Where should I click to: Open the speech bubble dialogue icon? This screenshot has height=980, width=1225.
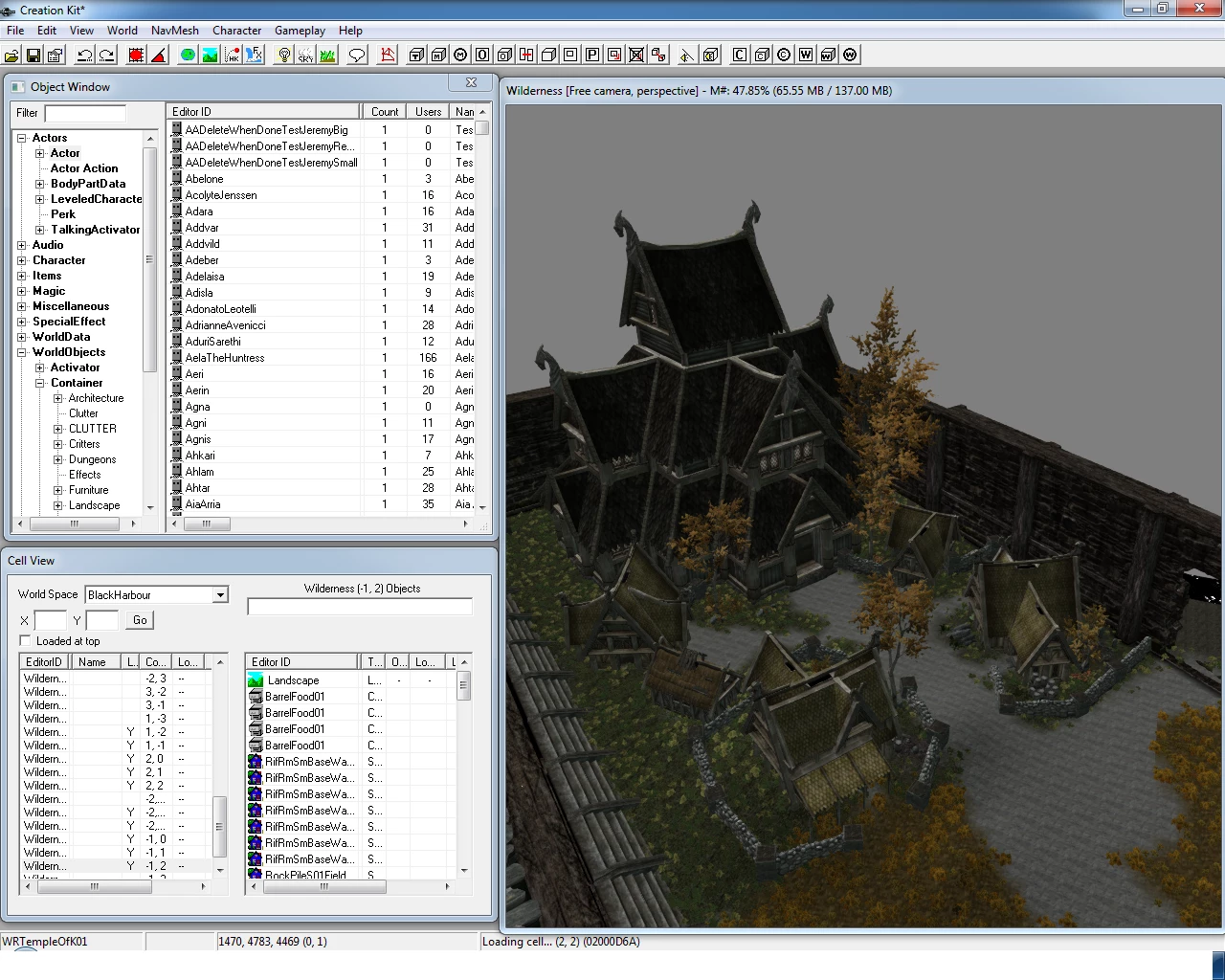357,56
